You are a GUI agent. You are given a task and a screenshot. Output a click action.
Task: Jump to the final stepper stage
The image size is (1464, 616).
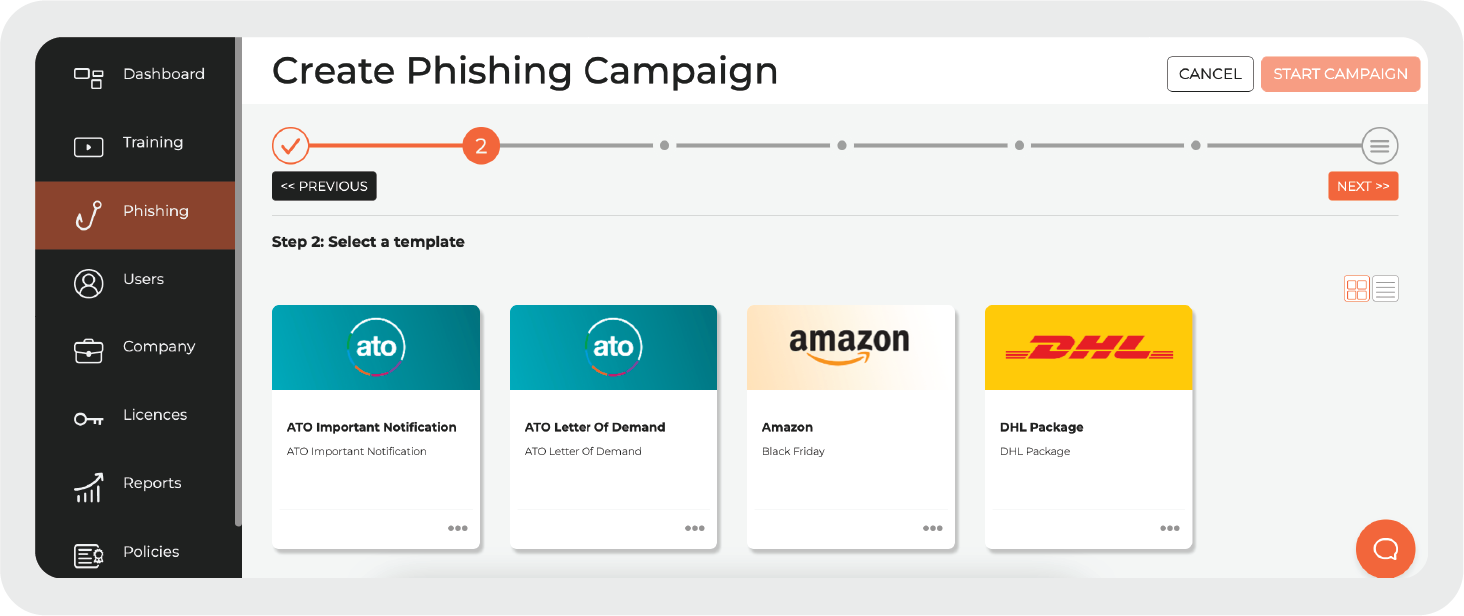[x=1380, y=145]
